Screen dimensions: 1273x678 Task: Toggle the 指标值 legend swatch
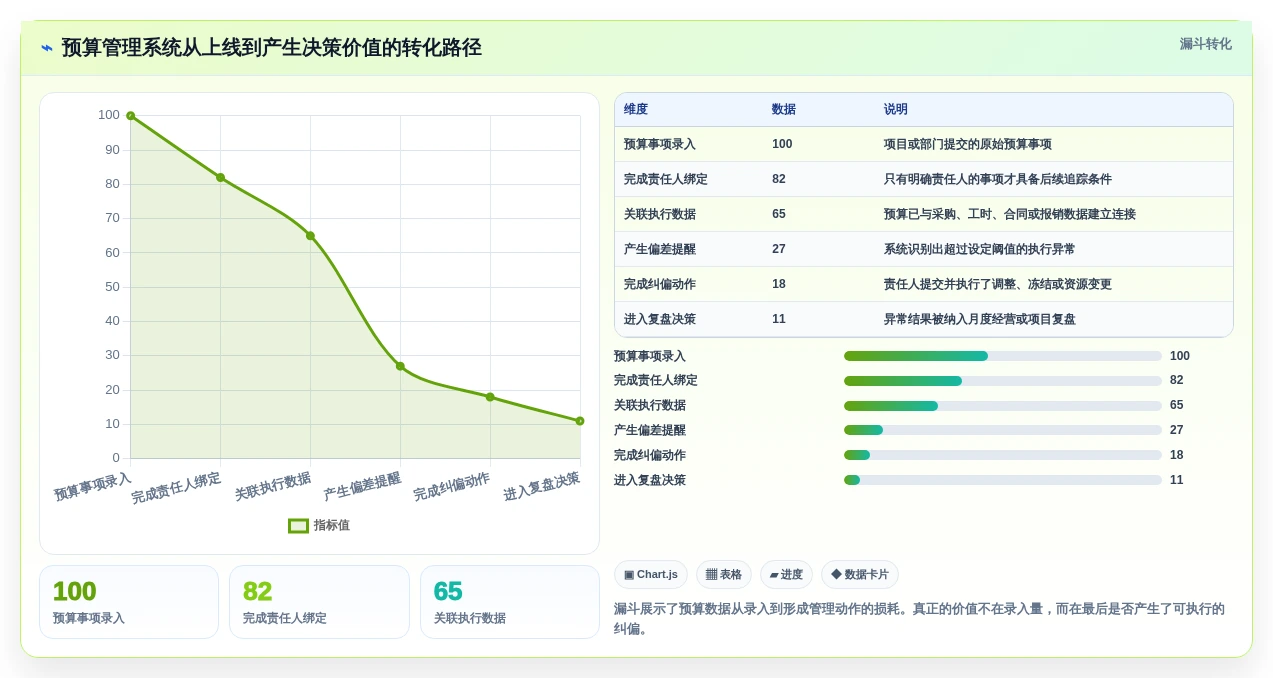click(x=298, y=525)
